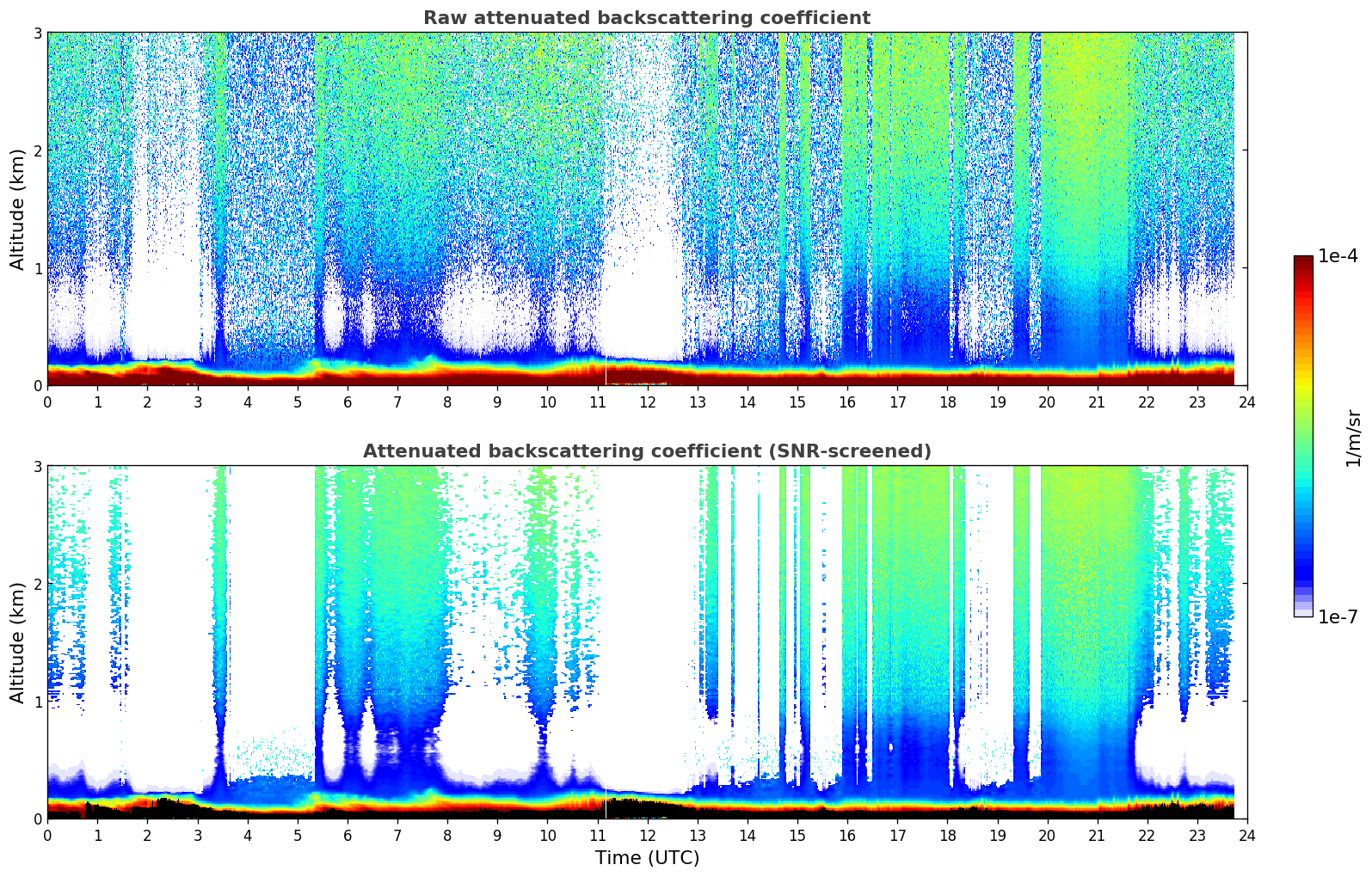Click time tick "12" under the SNR-screened plot
This screenshot has width=1372, height=877.
coord(647,835)
